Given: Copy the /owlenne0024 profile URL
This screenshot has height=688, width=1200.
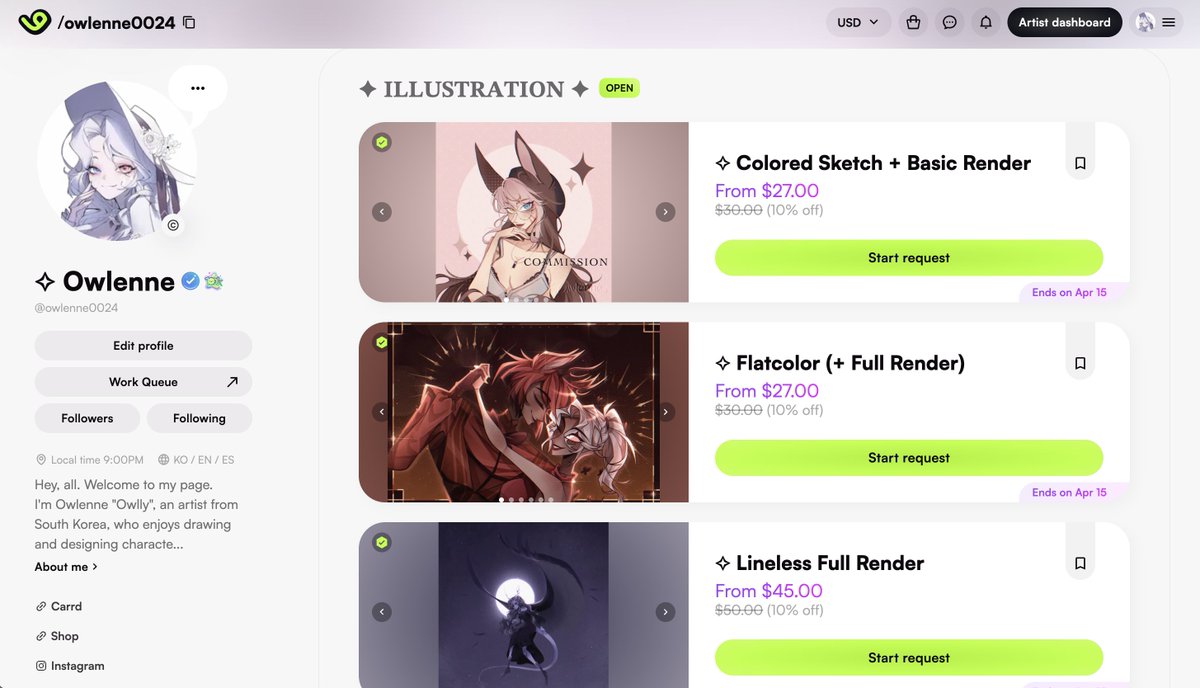Looking at the screenshot, I should click(x=189, y=22).
